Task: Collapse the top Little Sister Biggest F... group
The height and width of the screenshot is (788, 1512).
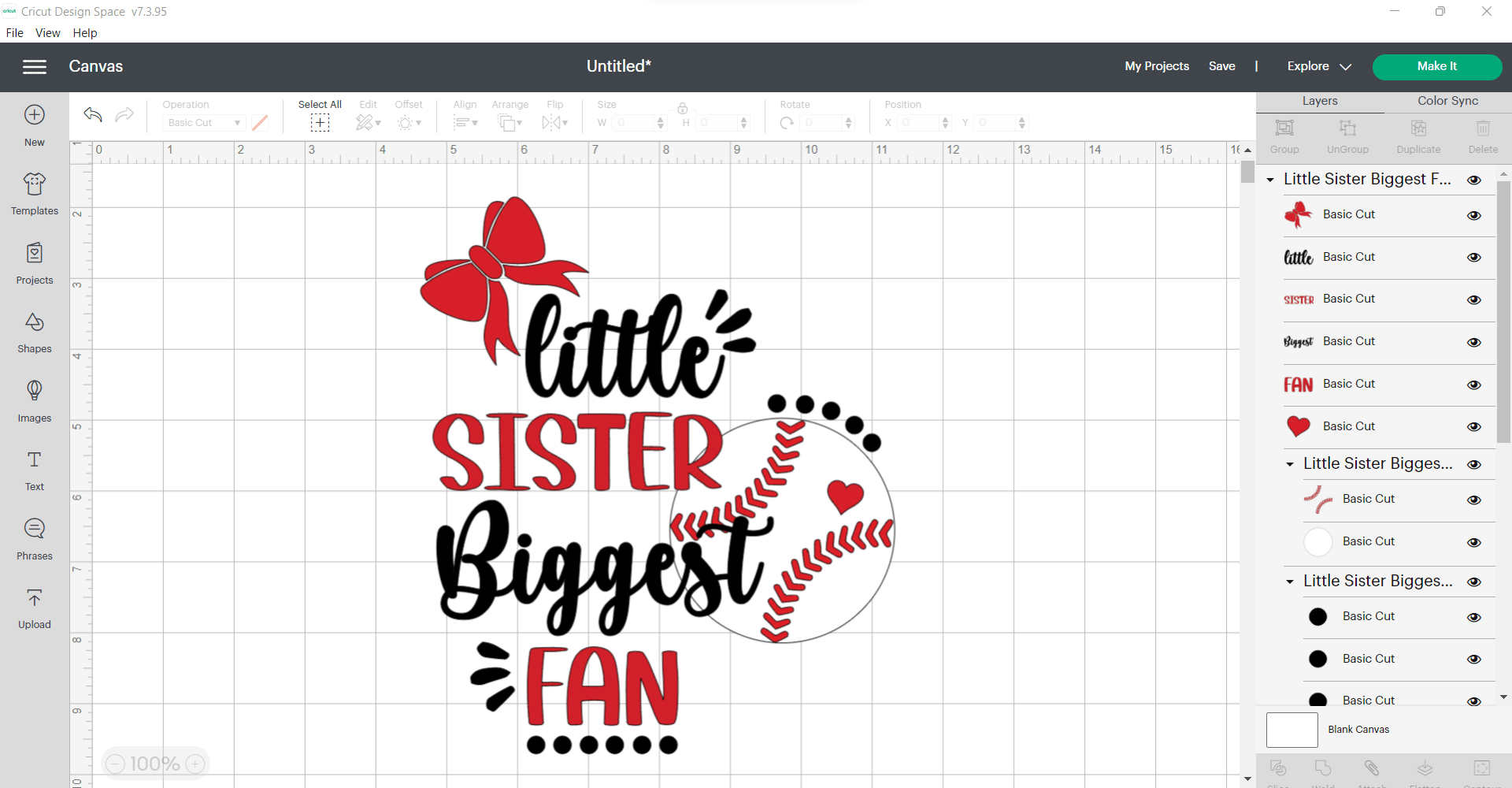Action: point(1270,180)
